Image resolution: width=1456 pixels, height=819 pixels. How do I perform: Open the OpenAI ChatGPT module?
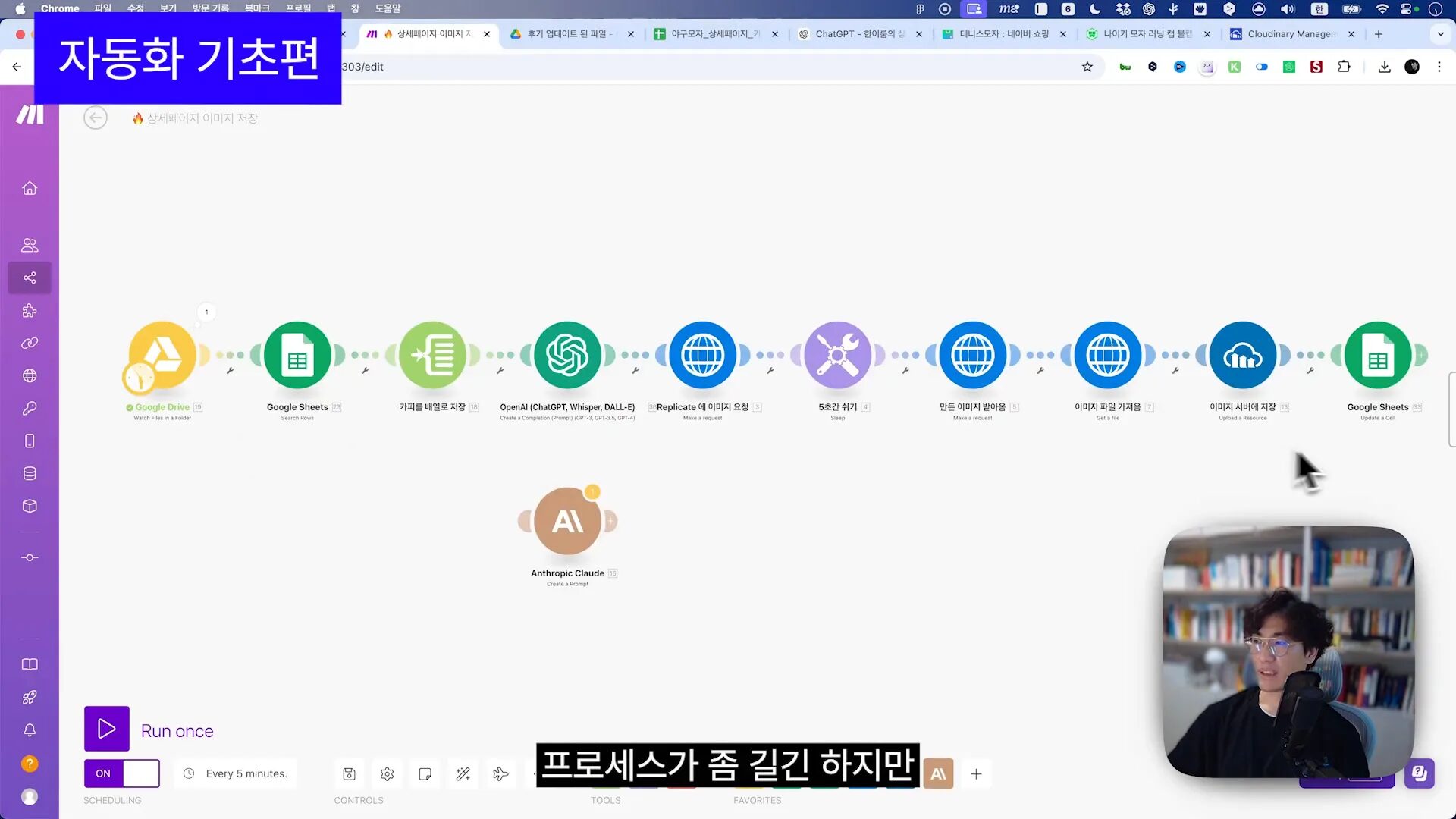tap(567, 354)
